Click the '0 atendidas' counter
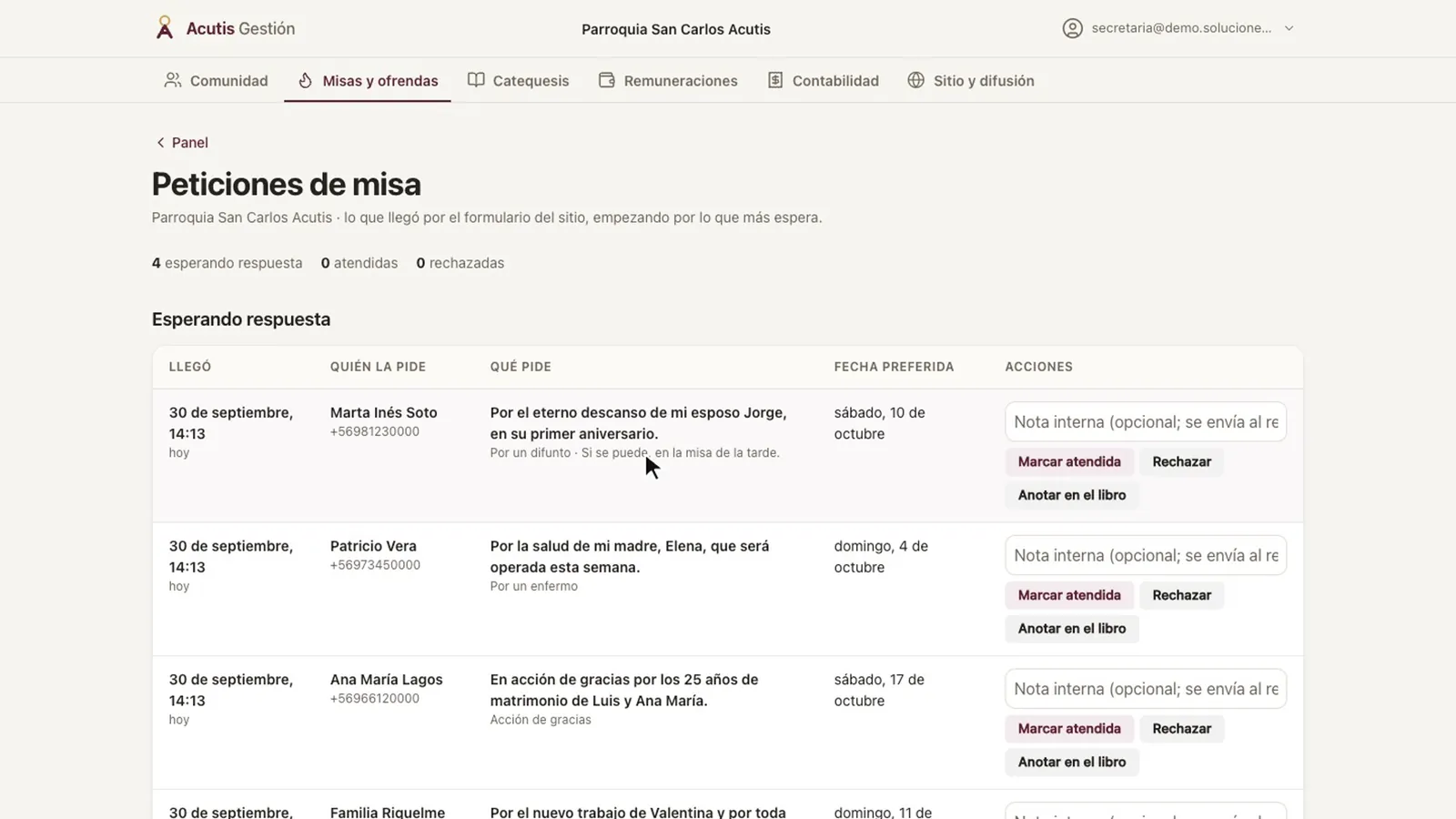 tap(359, 263)
